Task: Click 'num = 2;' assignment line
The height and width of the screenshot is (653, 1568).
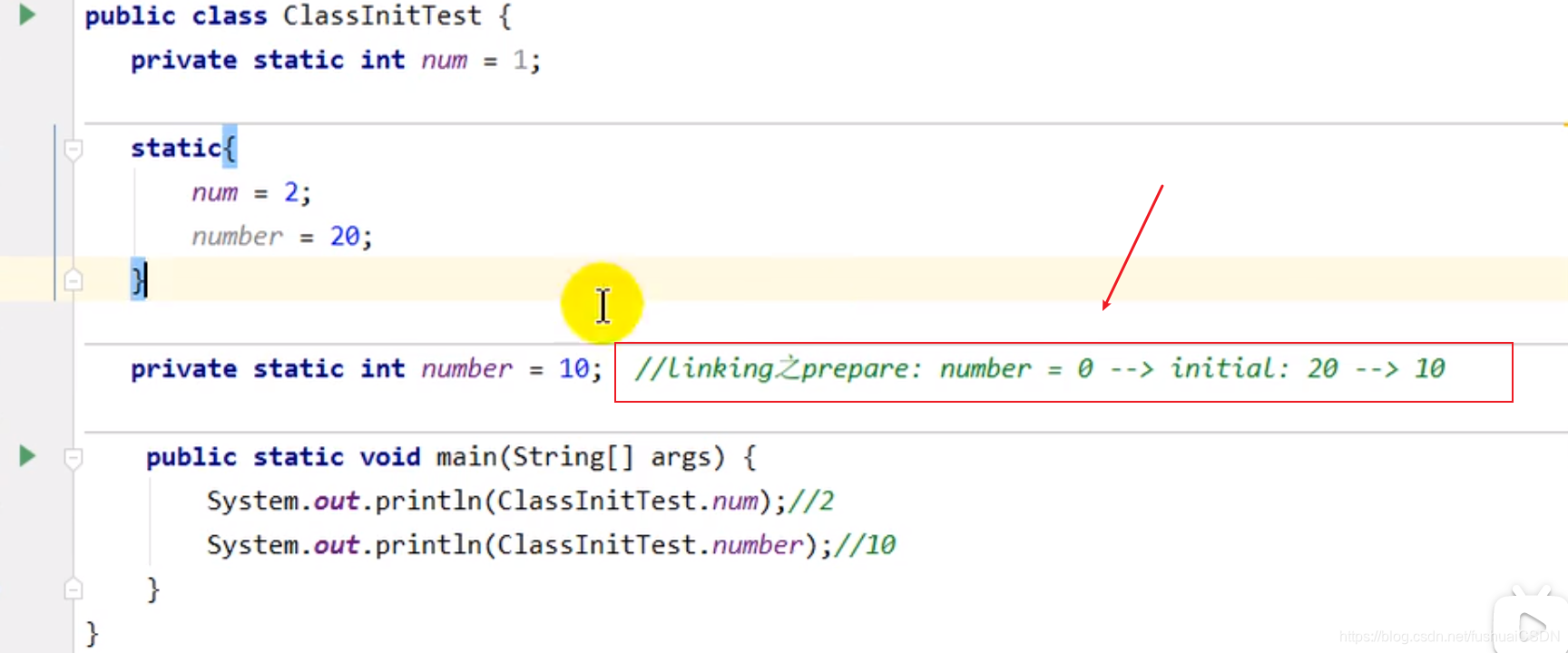Action: tap(251, 192)
